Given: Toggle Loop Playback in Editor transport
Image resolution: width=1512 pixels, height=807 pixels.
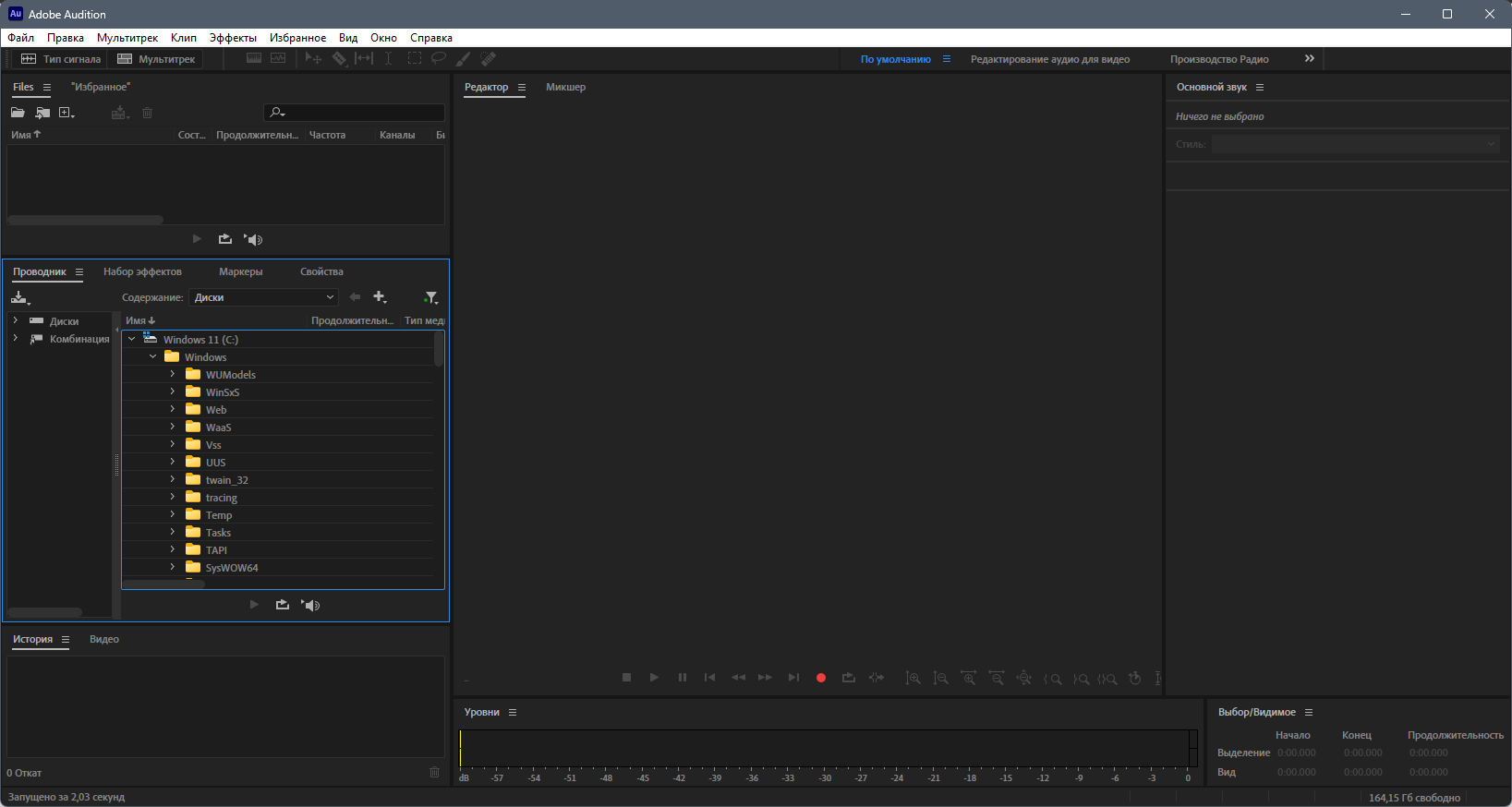Looking at the screenshot, I should pos(848,678).
